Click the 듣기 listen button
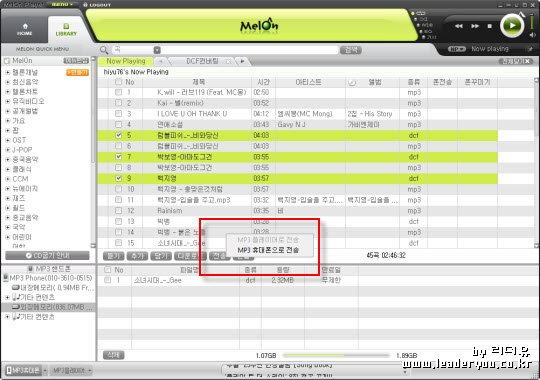540x380 pixels. pos(113,256)
